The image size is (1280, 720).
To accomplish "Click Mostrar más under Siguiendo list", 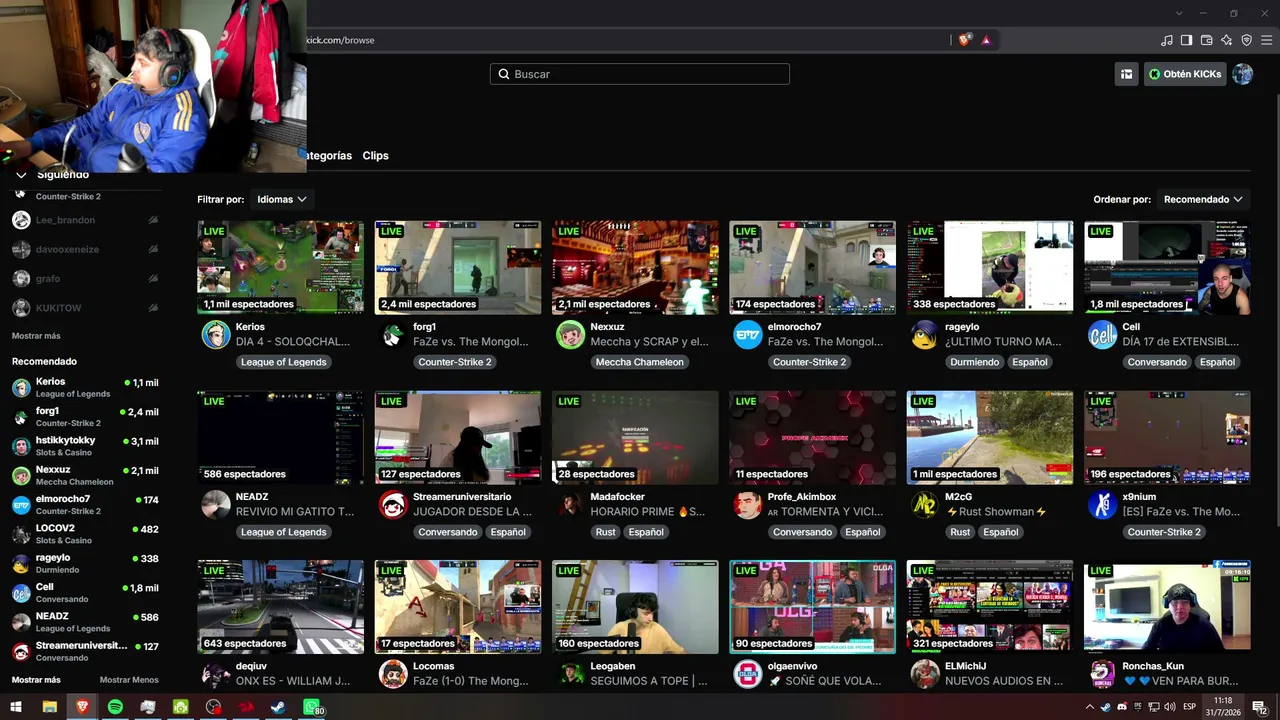I will [x=36, y=336].
